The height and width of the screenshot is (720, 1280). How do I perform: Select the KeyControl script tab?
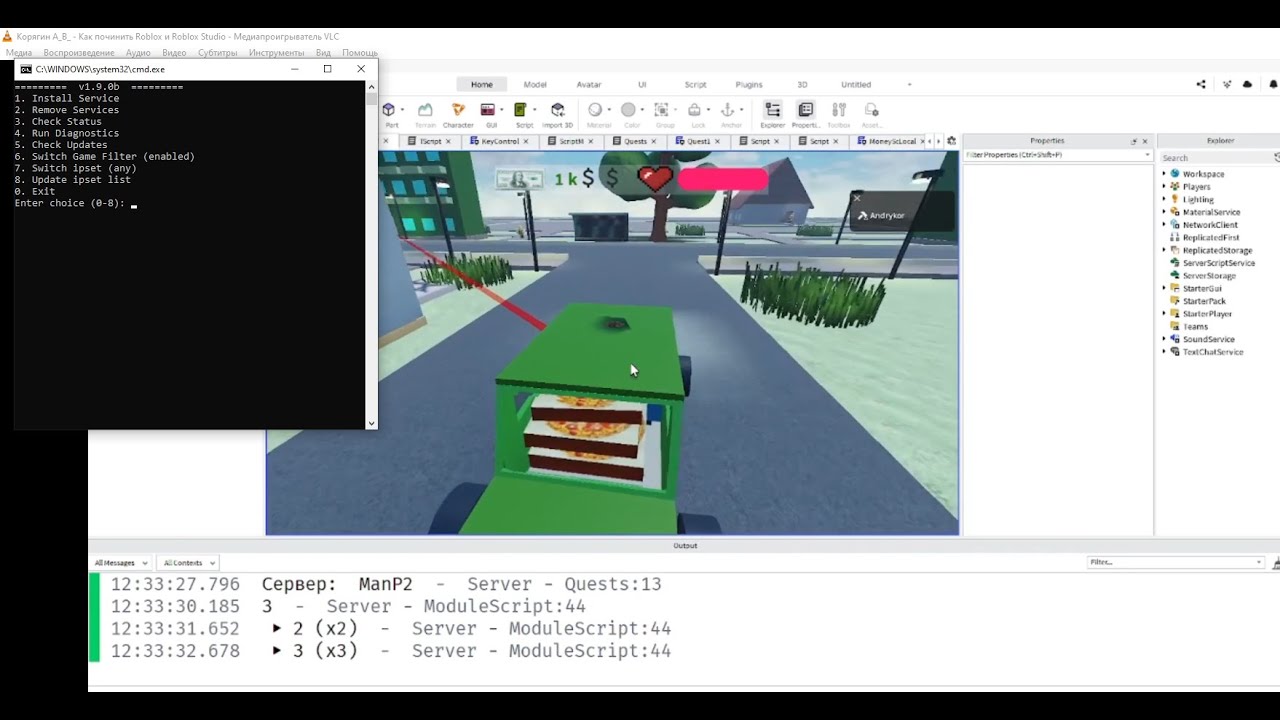(500, 142)
